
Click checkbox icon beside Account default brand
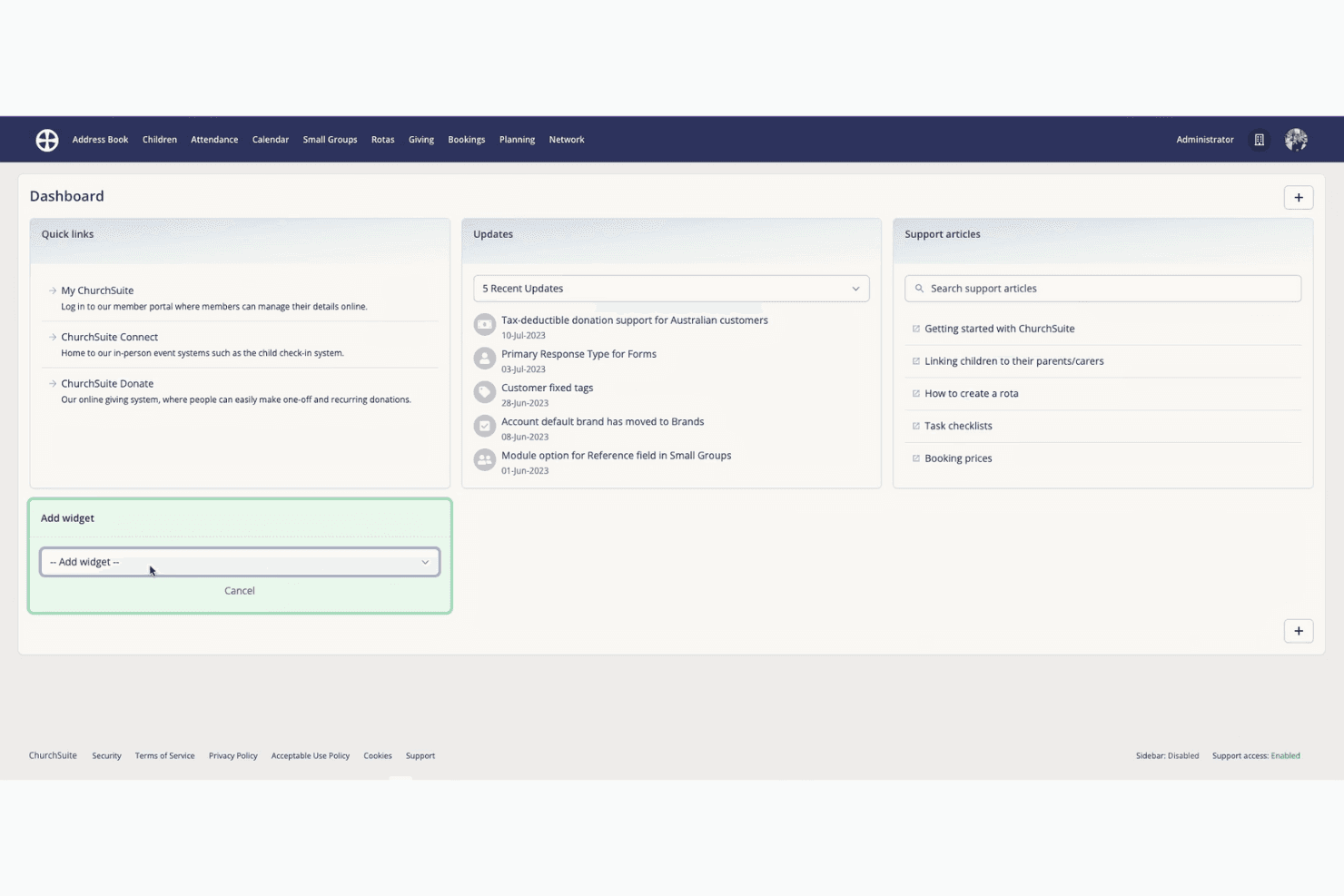(x=485, y=426)
